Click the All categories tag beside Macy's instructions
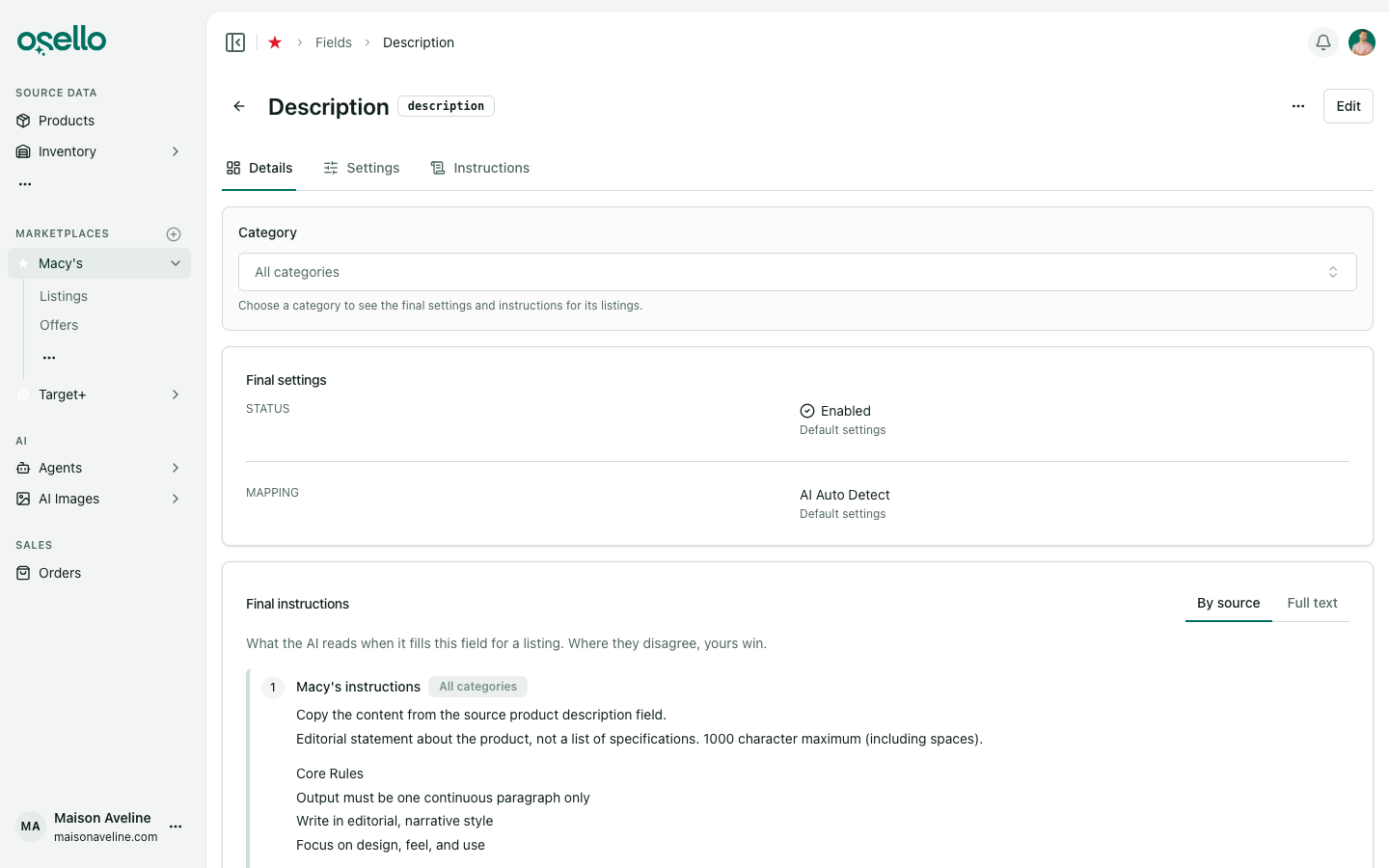Screen dimensions: 1389x868 478,687
